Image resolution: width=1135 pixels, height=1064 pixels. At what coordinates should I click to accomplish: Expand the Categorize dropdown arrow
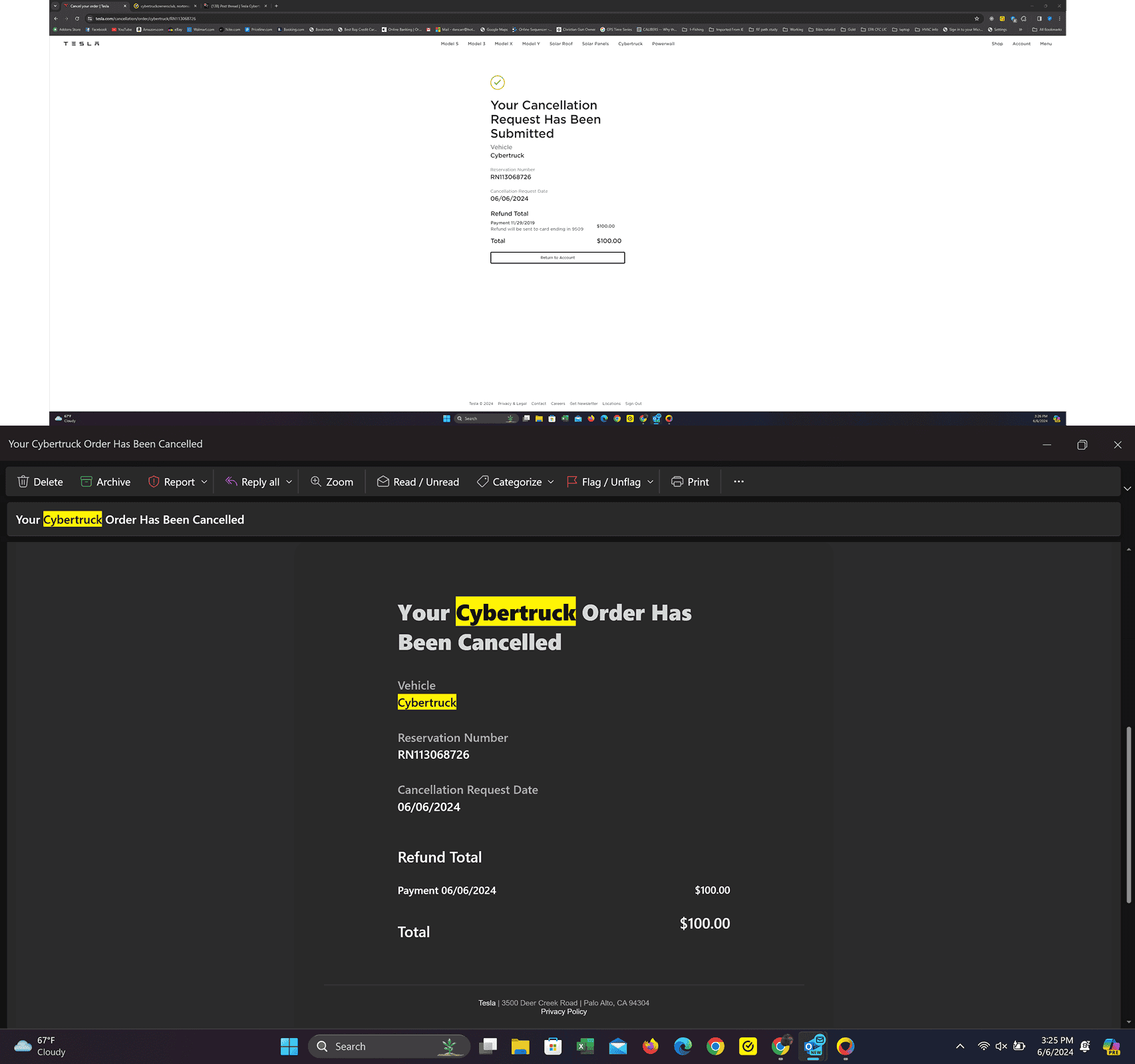click(x=551, y=482)
